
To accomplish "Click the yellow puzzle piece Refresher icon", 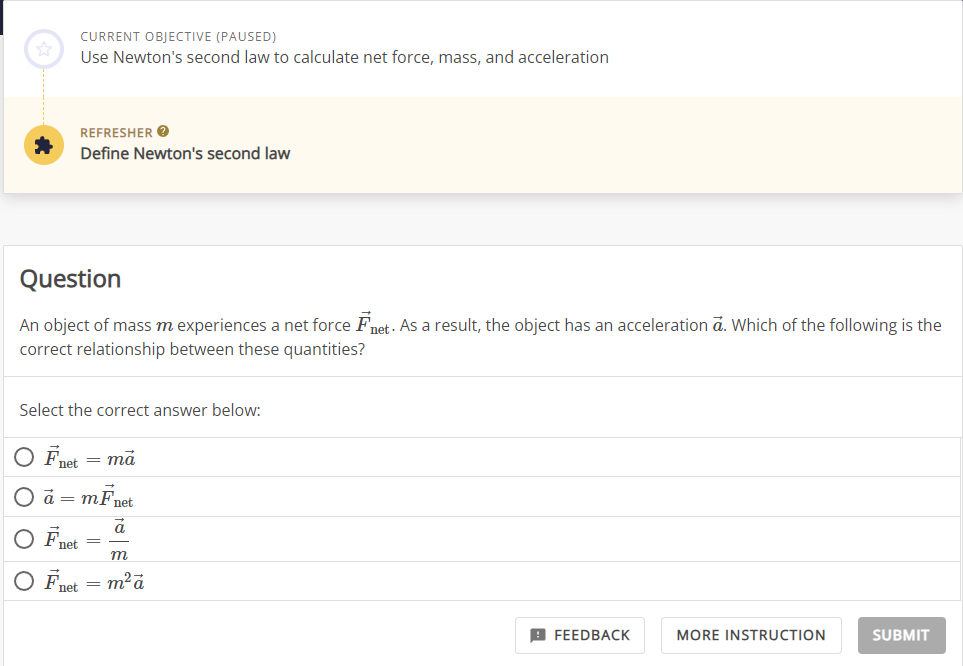I will coord(44,145).
